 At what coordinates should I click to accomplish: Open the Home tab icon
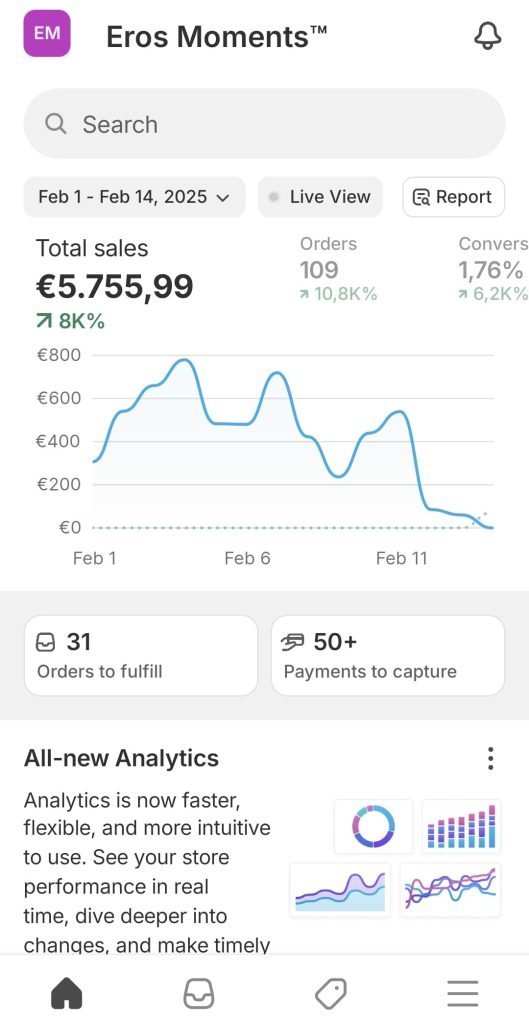pyautogui.click(x=67, y=994)
